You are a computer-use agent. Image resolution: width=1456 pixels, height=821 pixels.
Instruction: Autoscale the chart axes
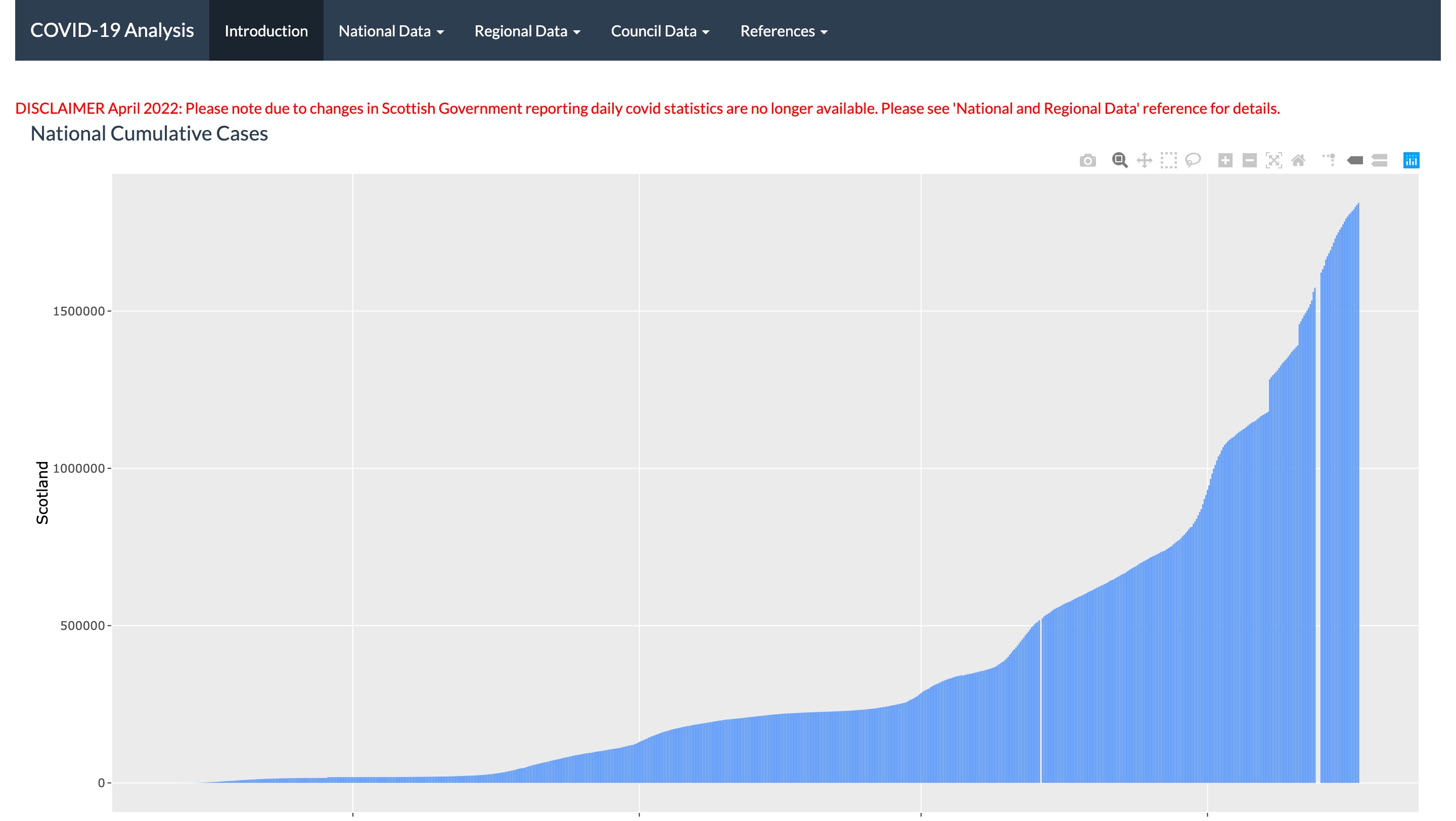pos(1273,160)
